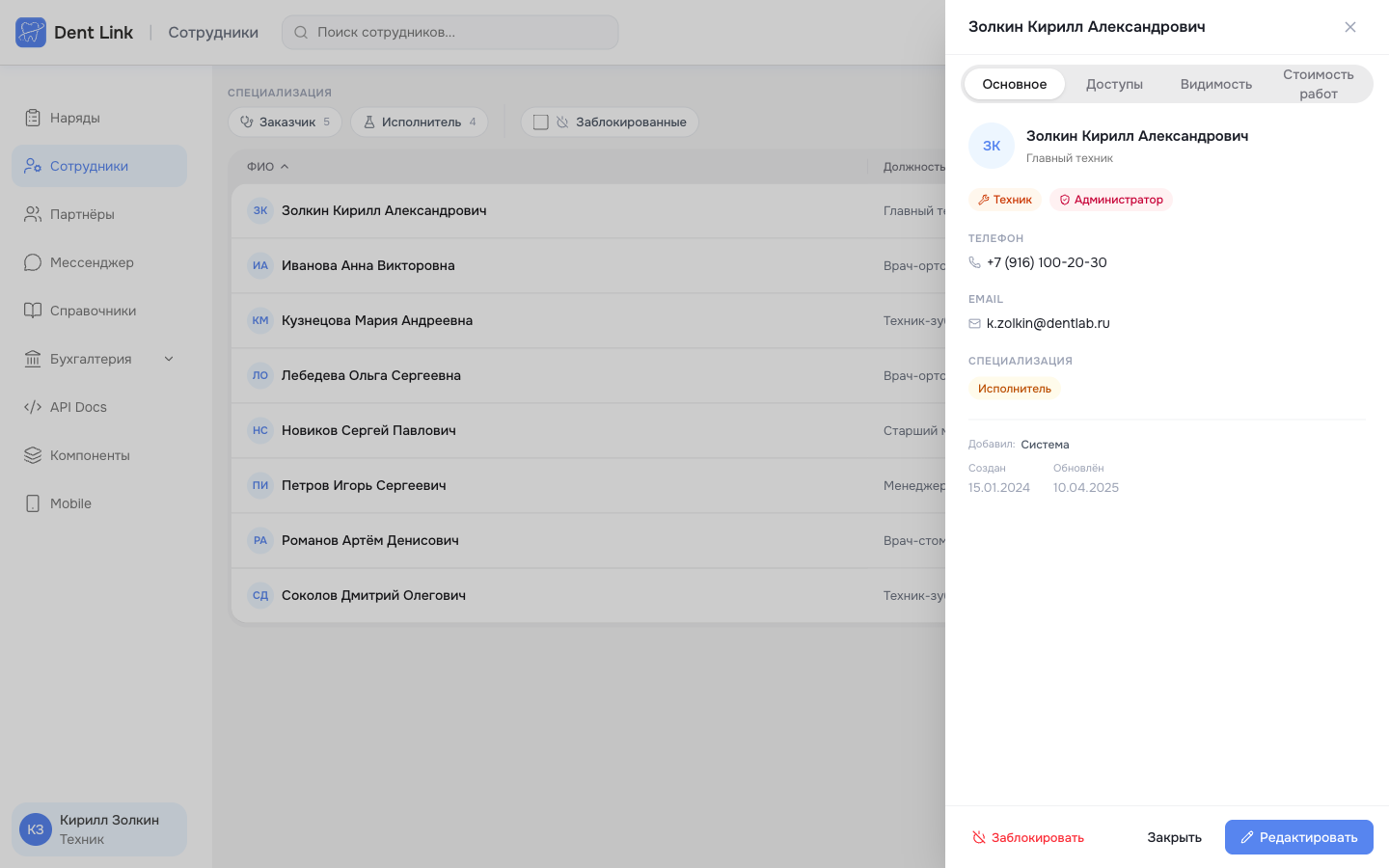Click the СД avatar for Соколов
The image size is (1389, 868).
coord(260,595)
